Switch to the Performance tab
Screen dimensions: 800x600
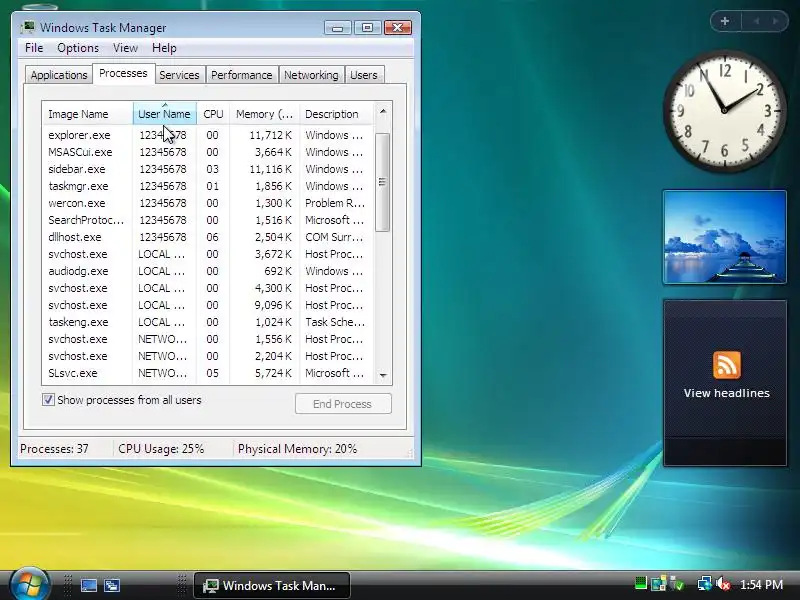[x=241, y=75]
